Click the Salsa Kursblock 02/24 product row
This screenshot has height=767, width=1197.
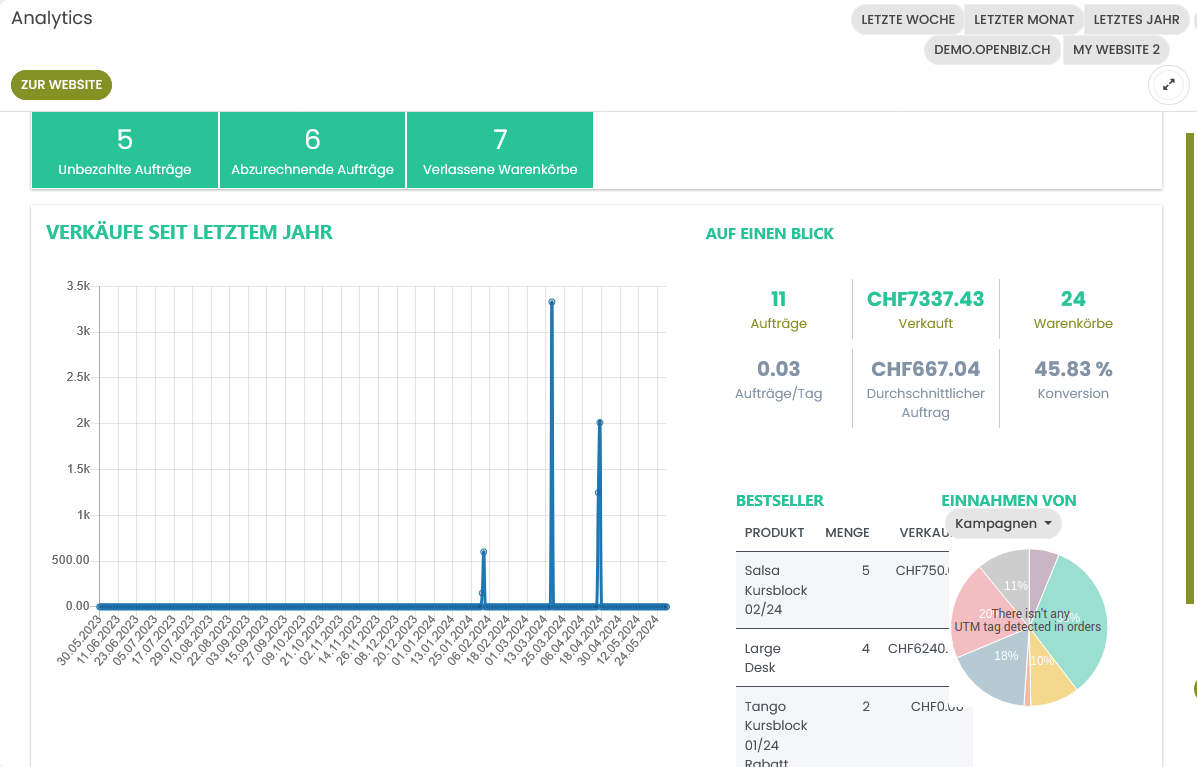click(x=840, y=590)
